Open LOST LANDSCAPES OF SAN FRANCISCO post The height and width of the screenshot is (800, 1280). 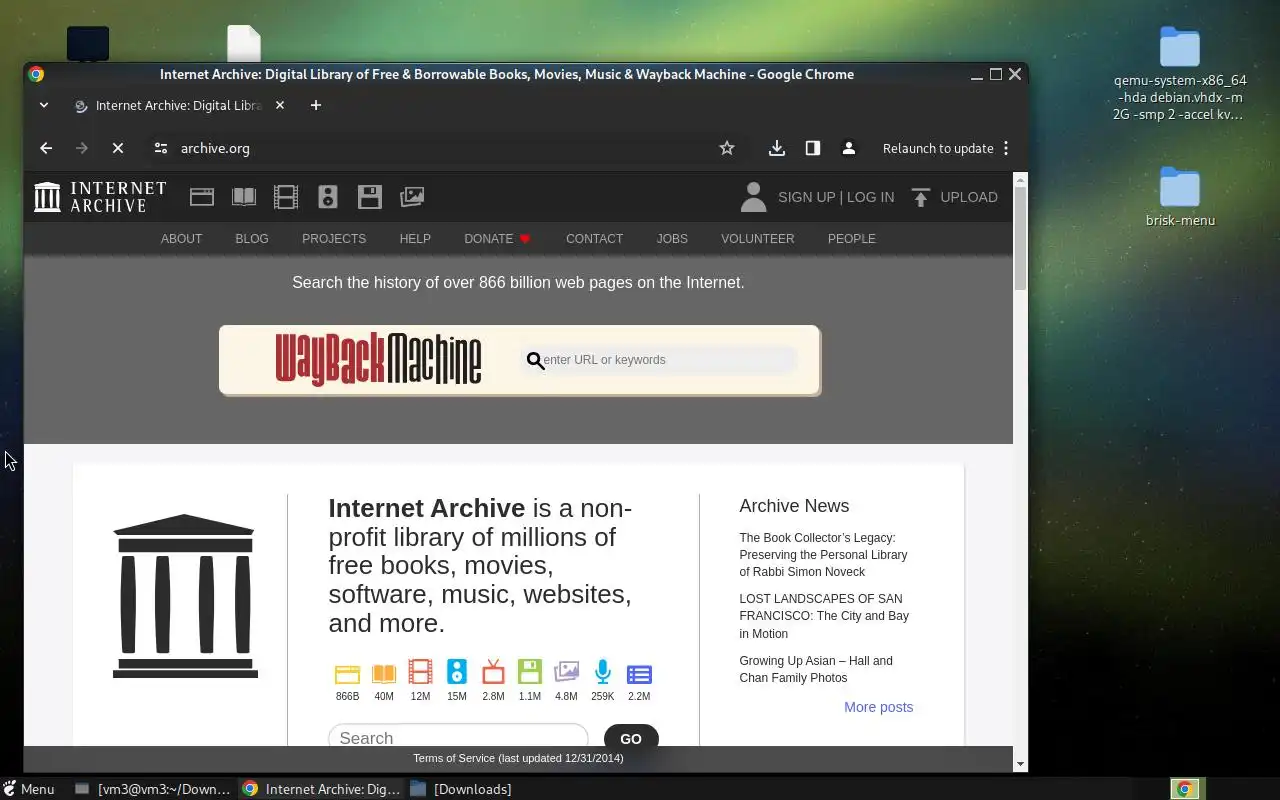[x=824, y=616]
